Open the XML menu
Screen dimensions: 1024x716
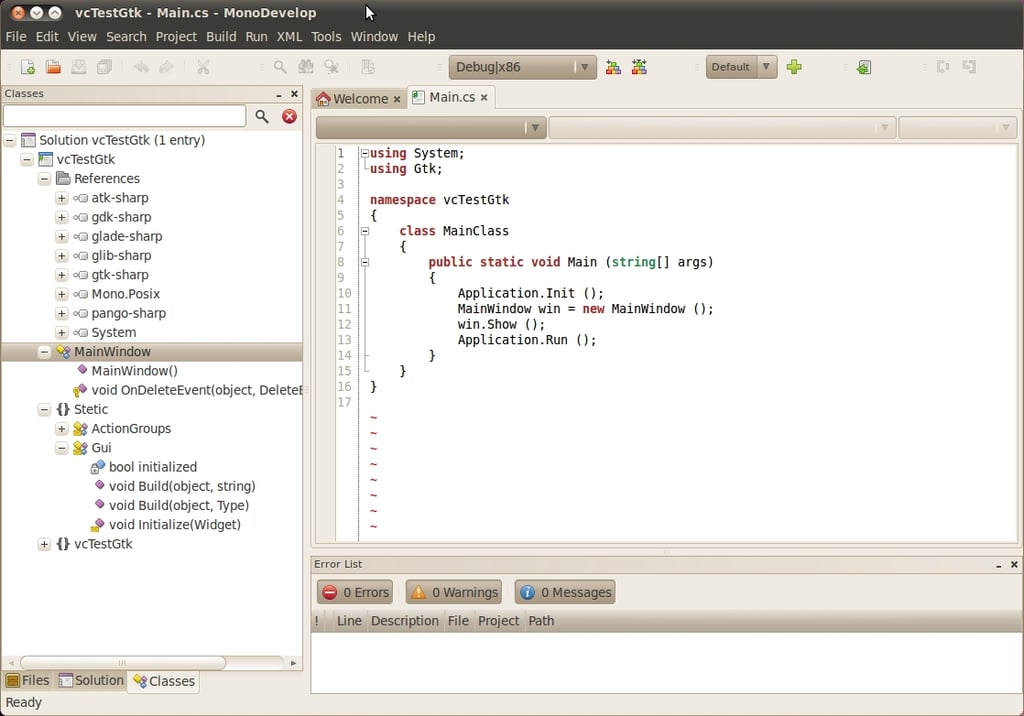289,37
